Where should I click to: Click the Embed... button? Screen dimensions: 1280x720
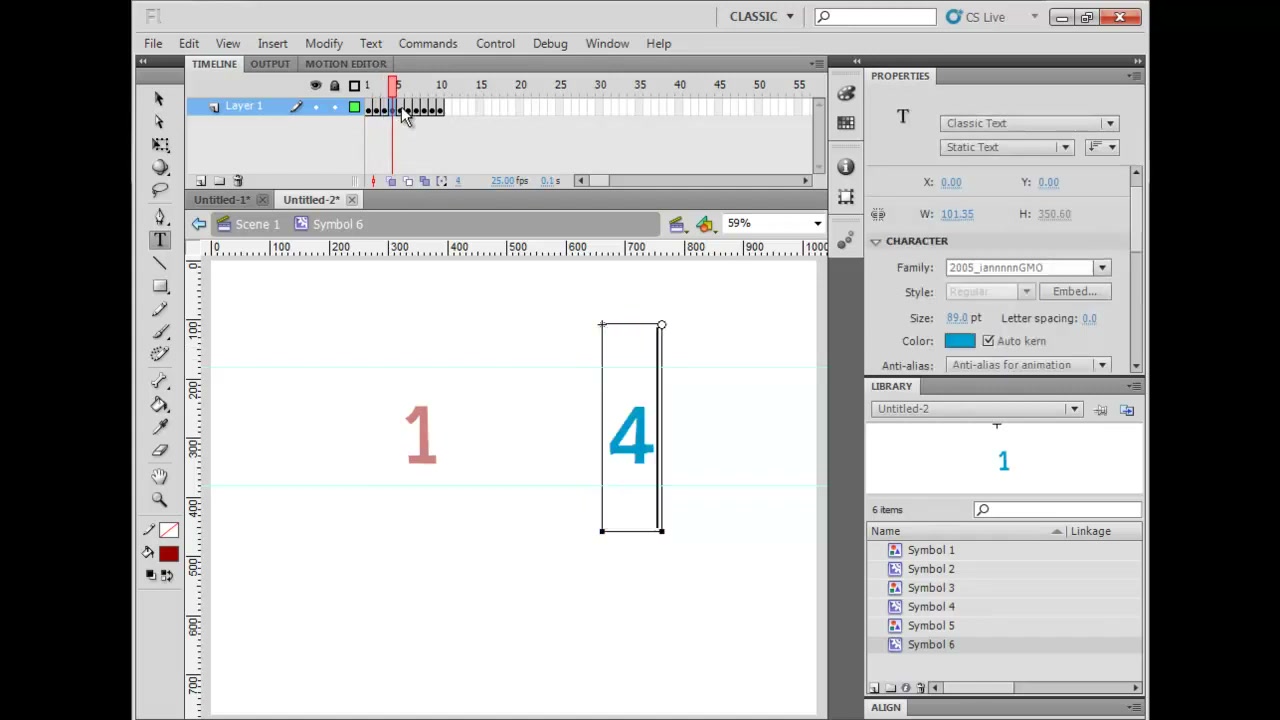tap(1075, 292)
